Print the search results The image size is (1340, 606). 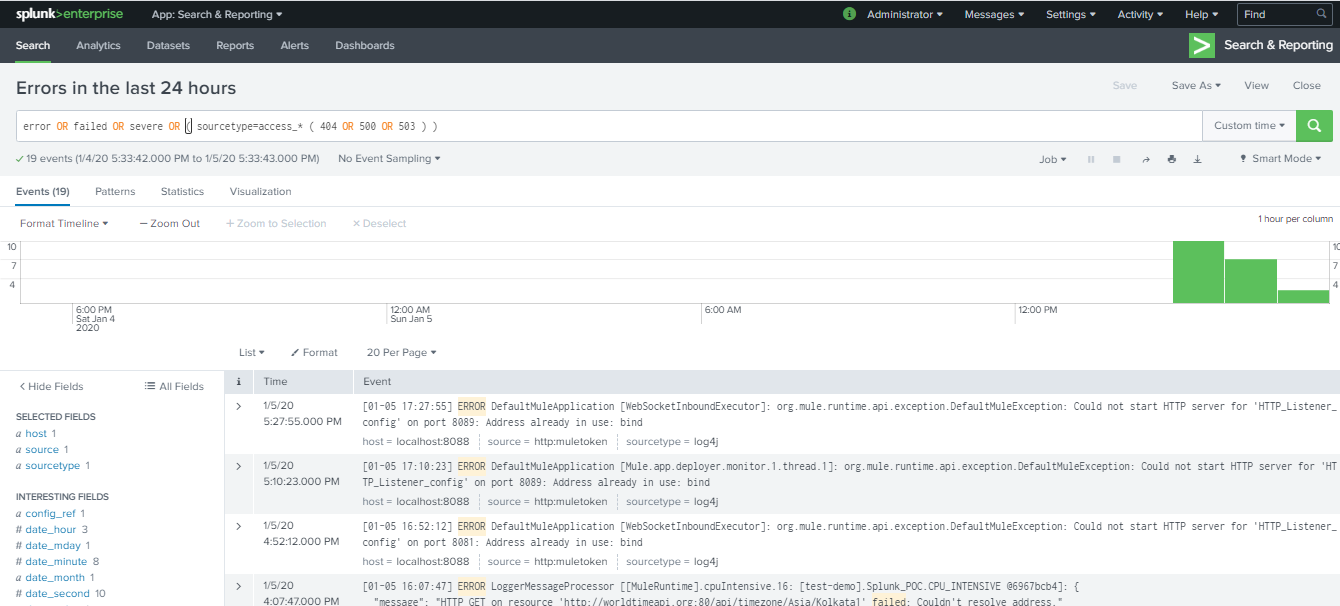[x=1172, y=159]
